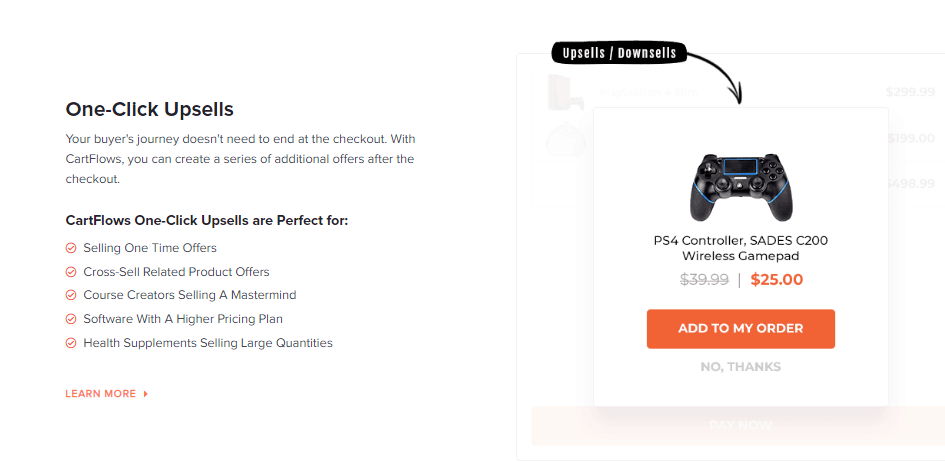
Task: Open the LEARN MORE link
Action: tap(100, 394)
